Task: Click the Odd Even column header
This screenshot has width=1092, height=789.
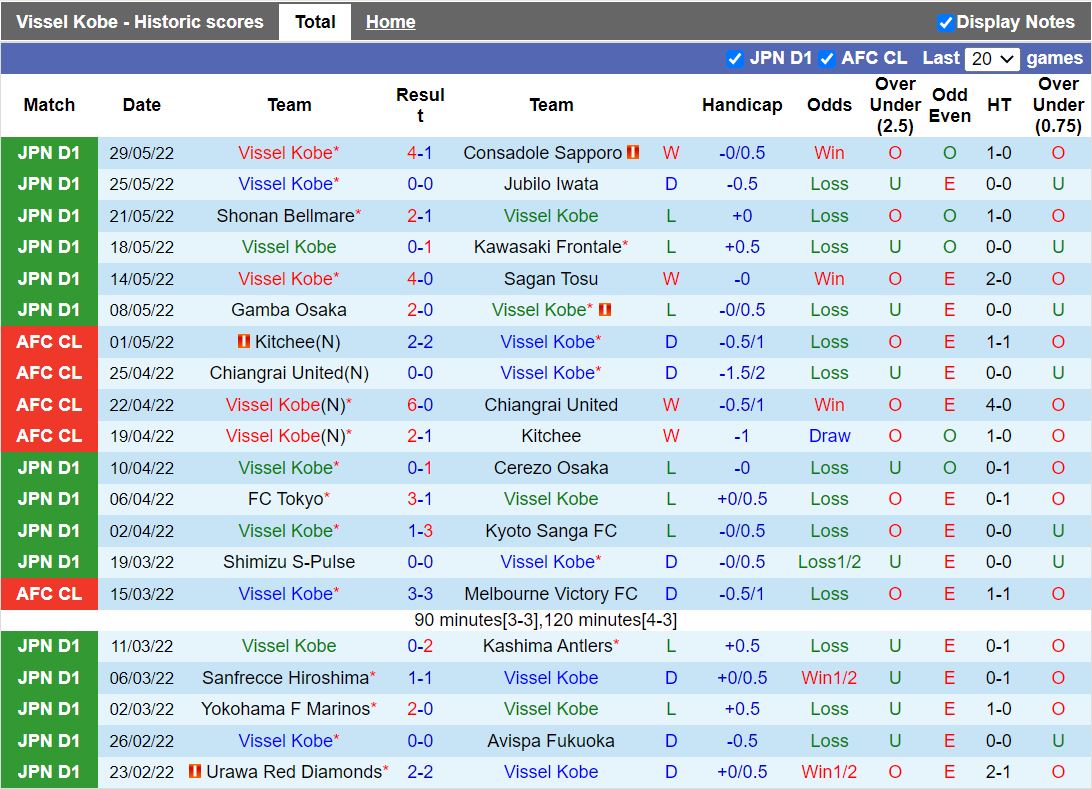Action: click(x=949, y=105)
